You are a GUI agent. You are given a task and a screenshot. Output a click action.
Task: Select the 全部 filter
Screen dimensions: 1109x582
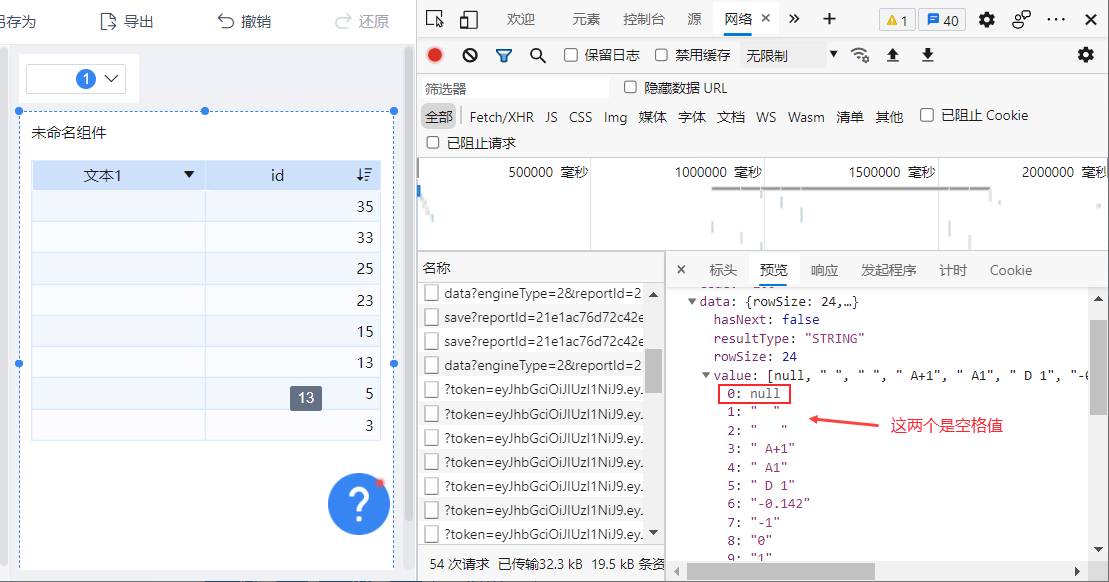tap(439, 117)
